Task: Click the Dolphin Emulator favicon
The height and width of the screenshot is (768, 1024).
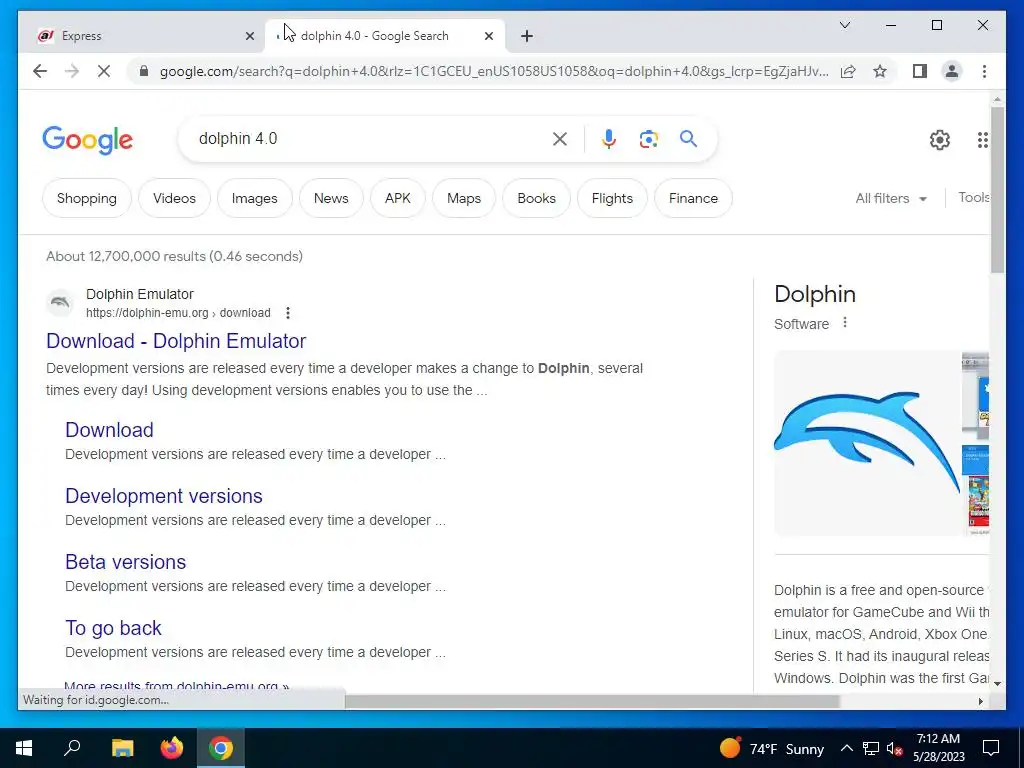Action: pyautogui.click(x=60, y=302)
